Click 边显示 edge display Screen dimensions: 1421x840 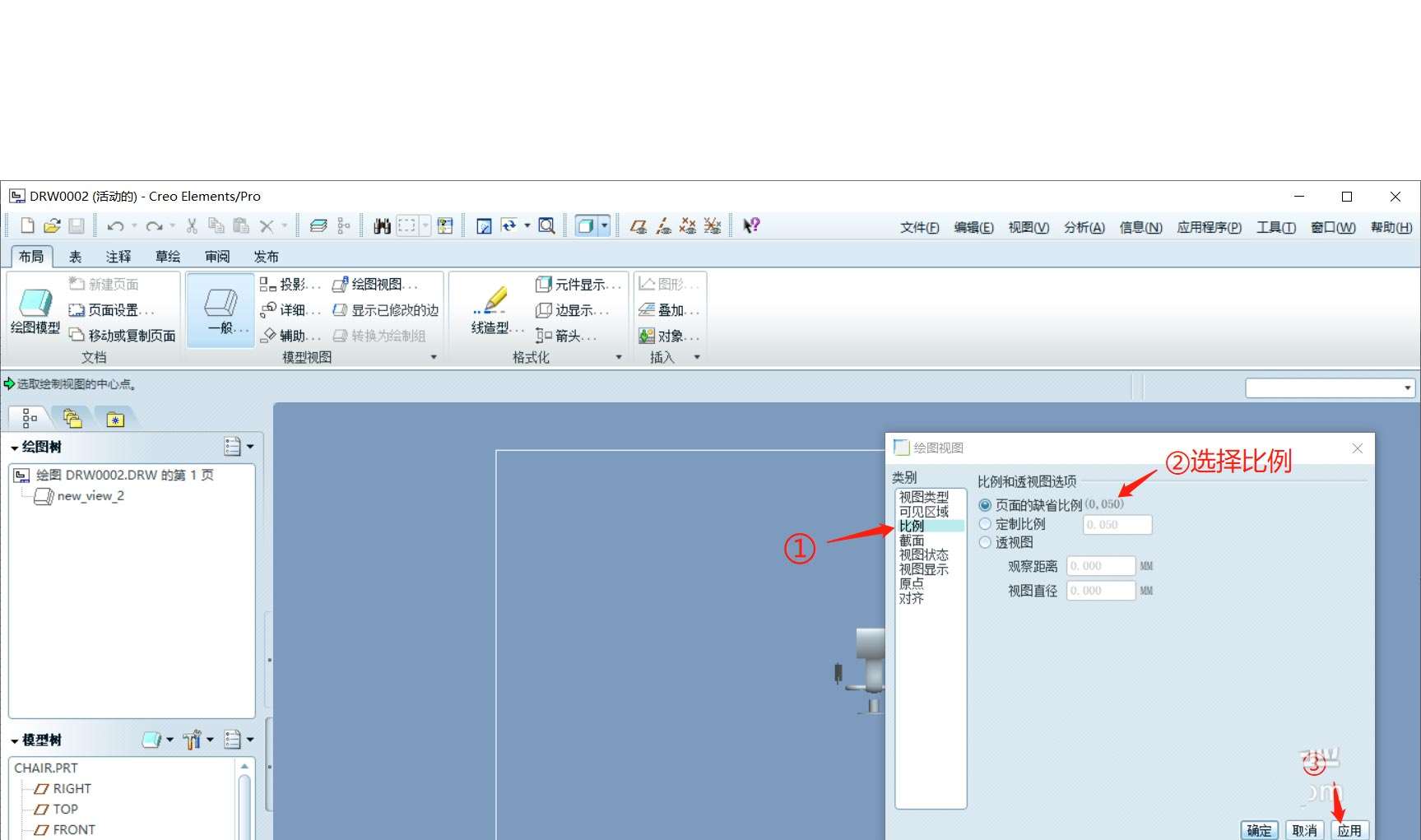pos(572,310)
